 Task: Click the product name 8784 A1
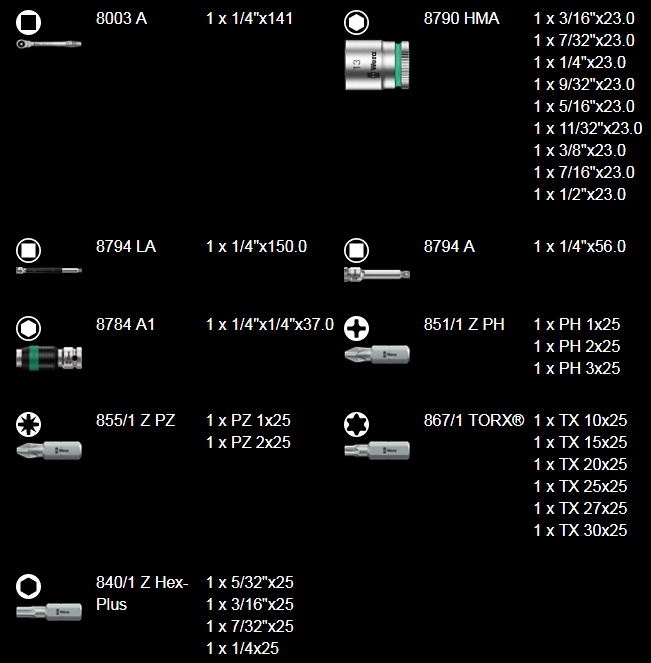126,324
